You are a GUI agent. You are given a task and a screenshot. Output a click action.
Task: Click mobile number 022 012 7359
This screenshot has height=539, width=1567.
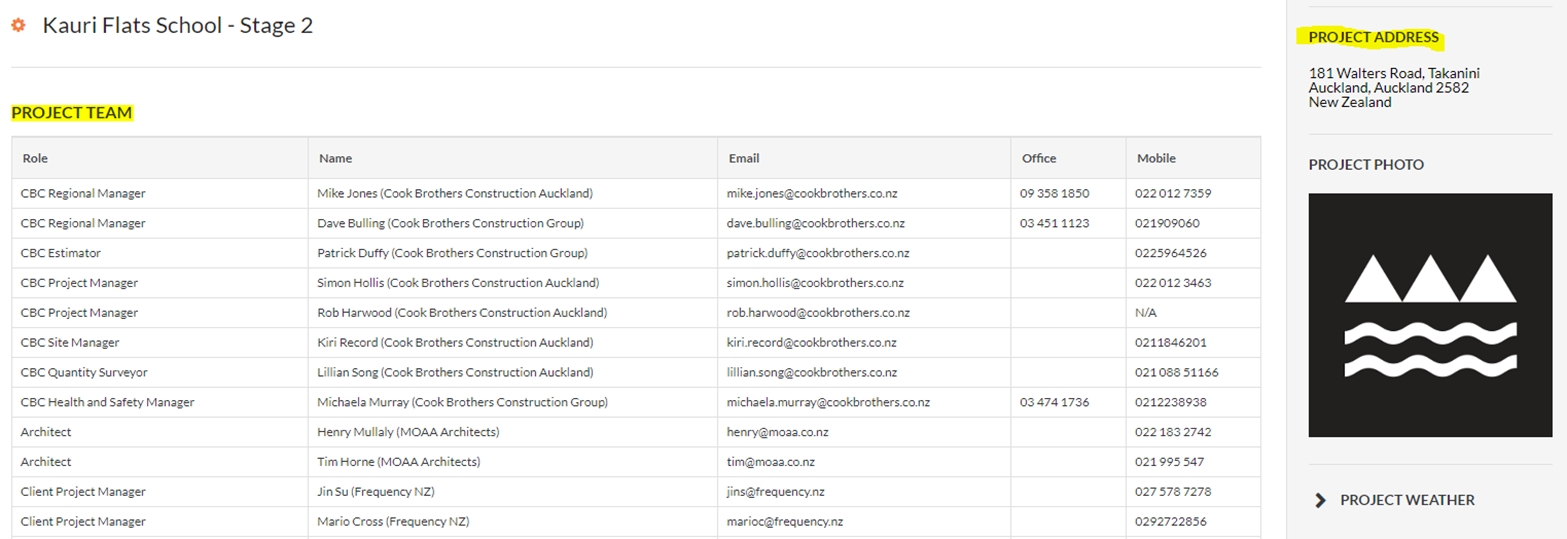[x=1174, y=193]
